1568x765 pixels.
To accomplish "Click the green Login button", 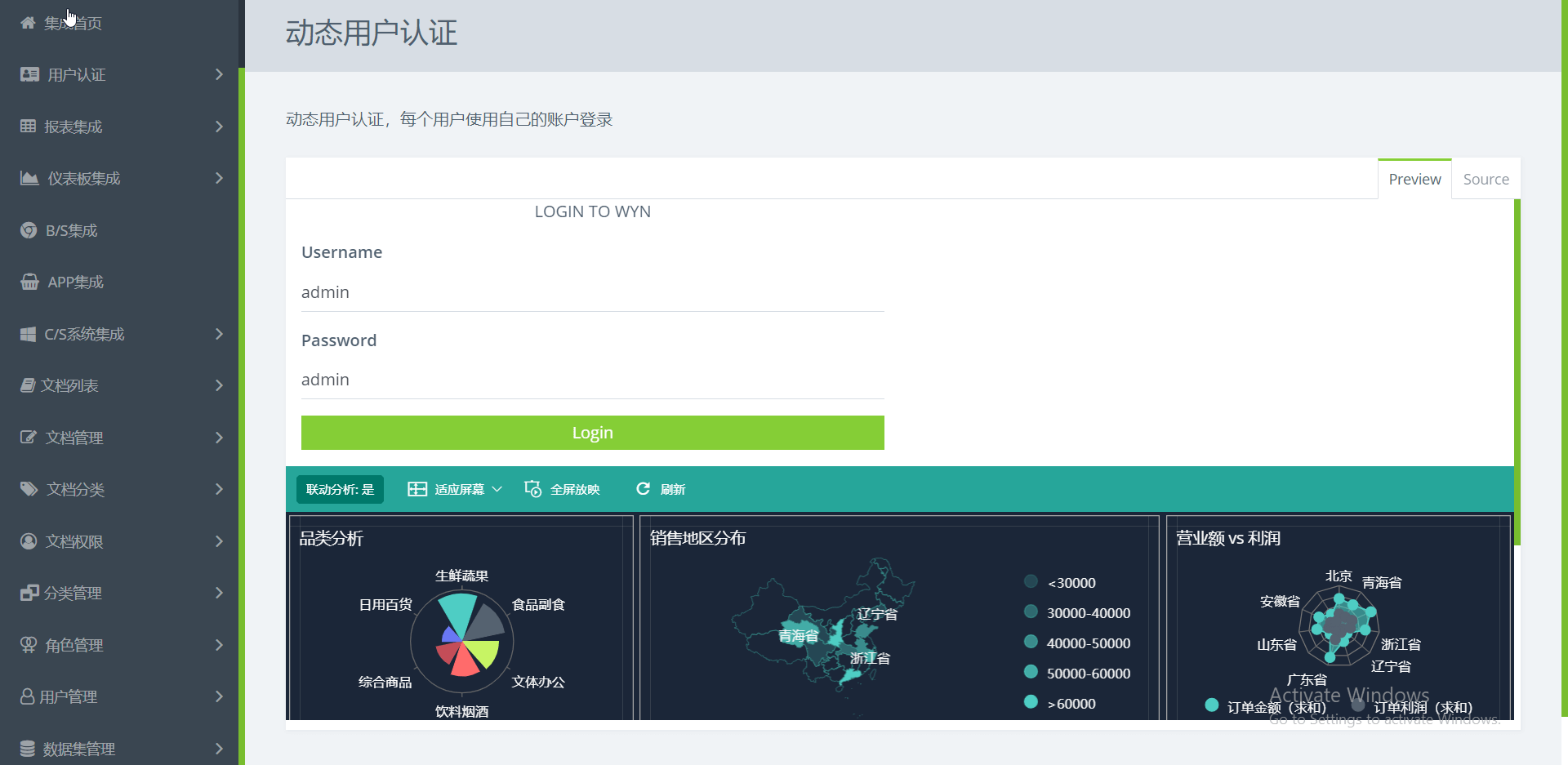I will point(592,433).
